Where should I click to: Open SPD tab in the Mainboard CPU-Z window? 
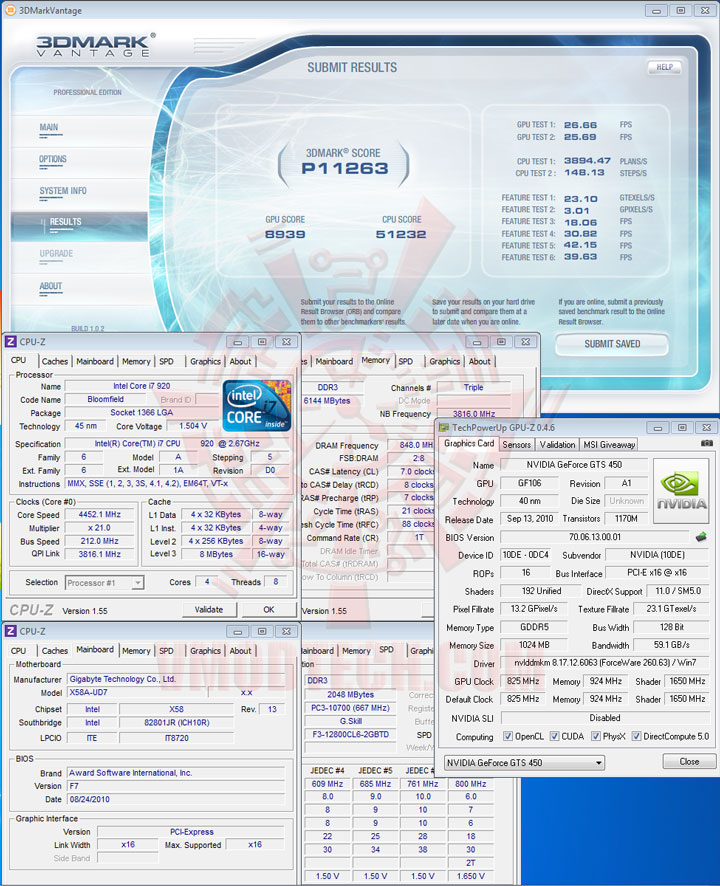(166, 651)
